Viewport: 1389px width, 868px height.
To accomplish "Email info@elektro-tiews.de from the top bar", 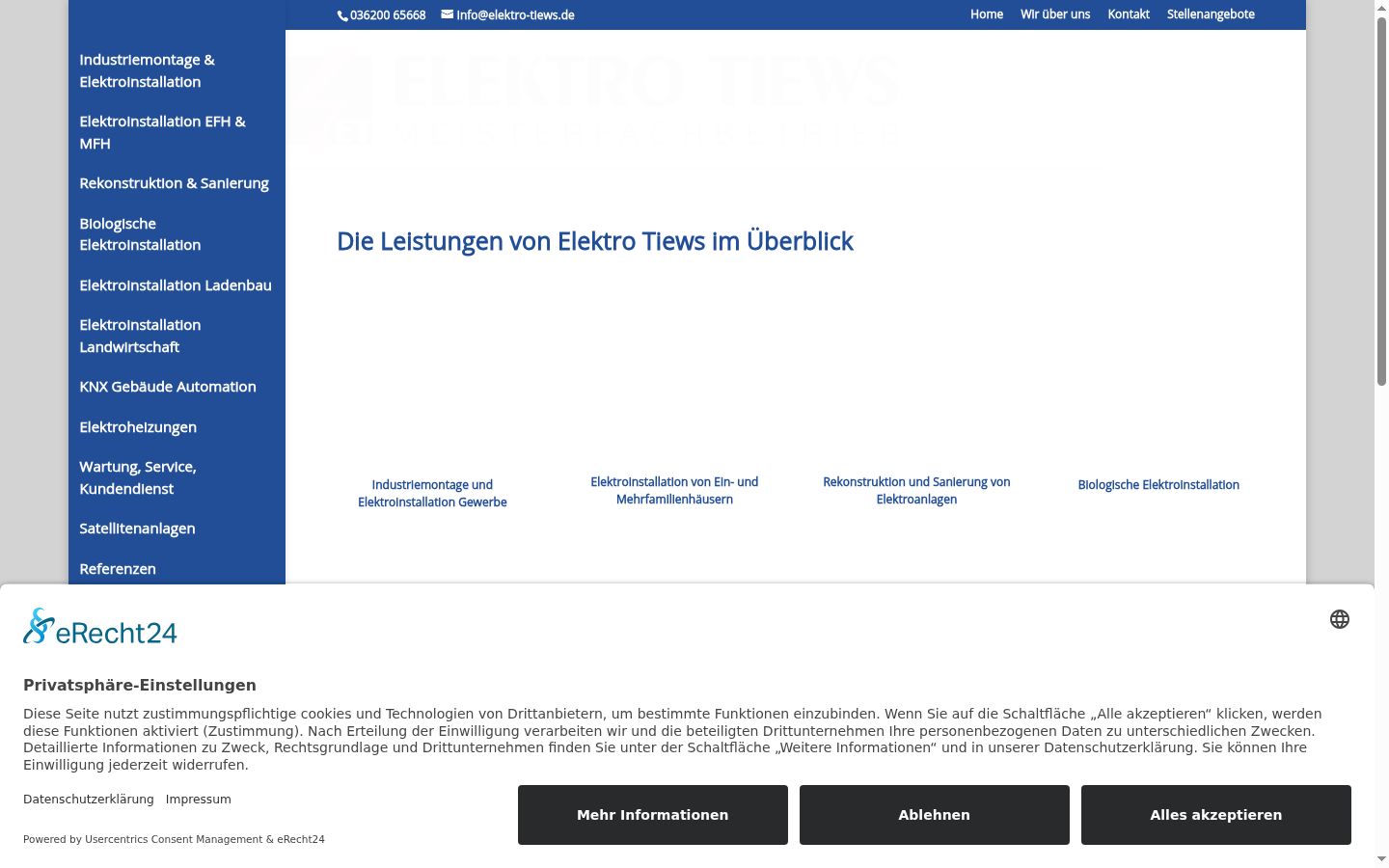I will pos(515,15).
